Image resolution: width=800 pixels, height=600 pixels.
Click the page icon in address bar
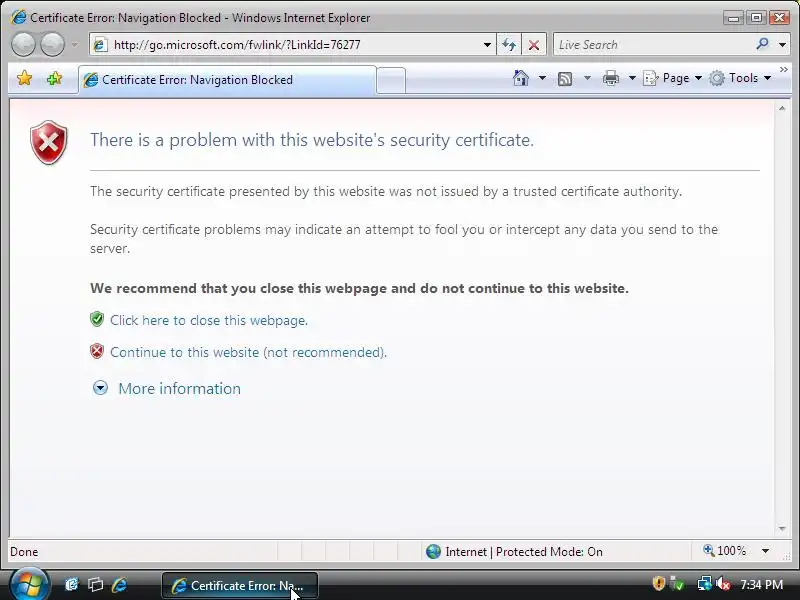pyautogui.click(x=100, y=45)
